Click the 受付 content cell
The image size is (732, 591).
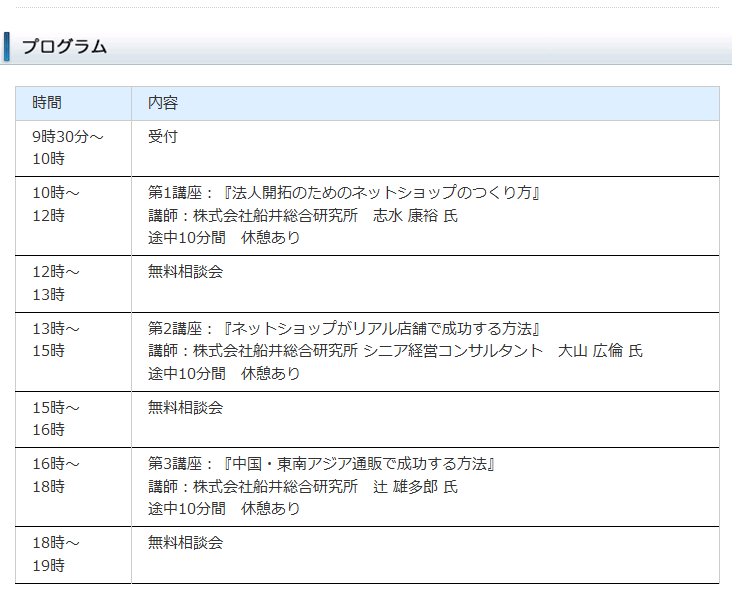click(425, 148)
